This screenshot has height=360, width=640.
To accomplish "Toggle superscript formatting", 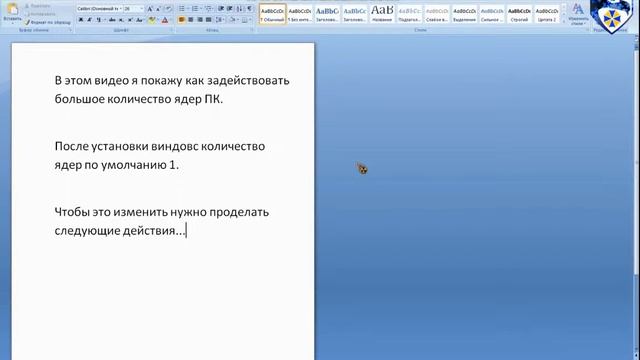I will (130, 20).
